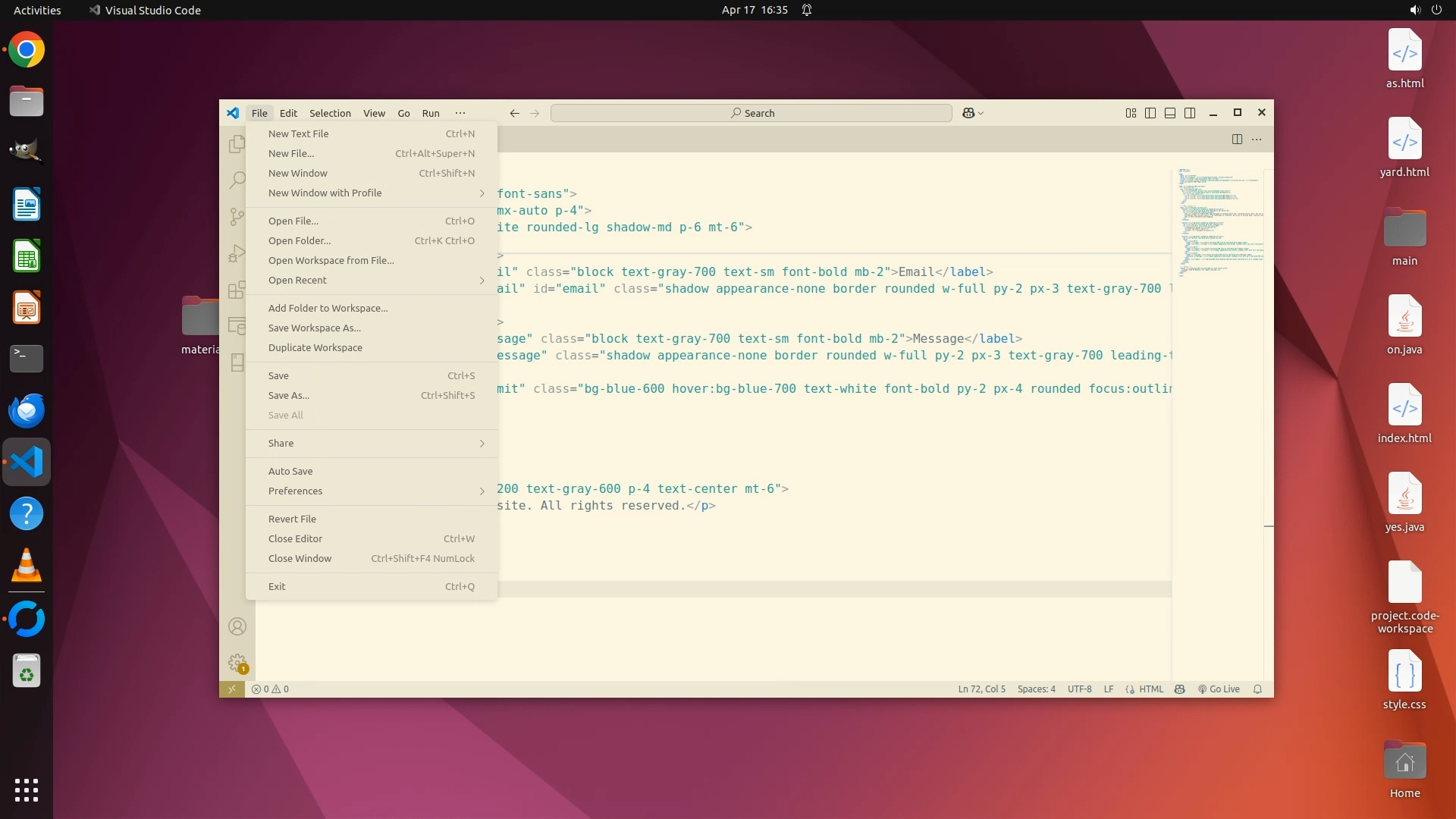Click the notifications bell in status bar
This screenshot has height=819, width=1456.
[x=1257, y=689]
